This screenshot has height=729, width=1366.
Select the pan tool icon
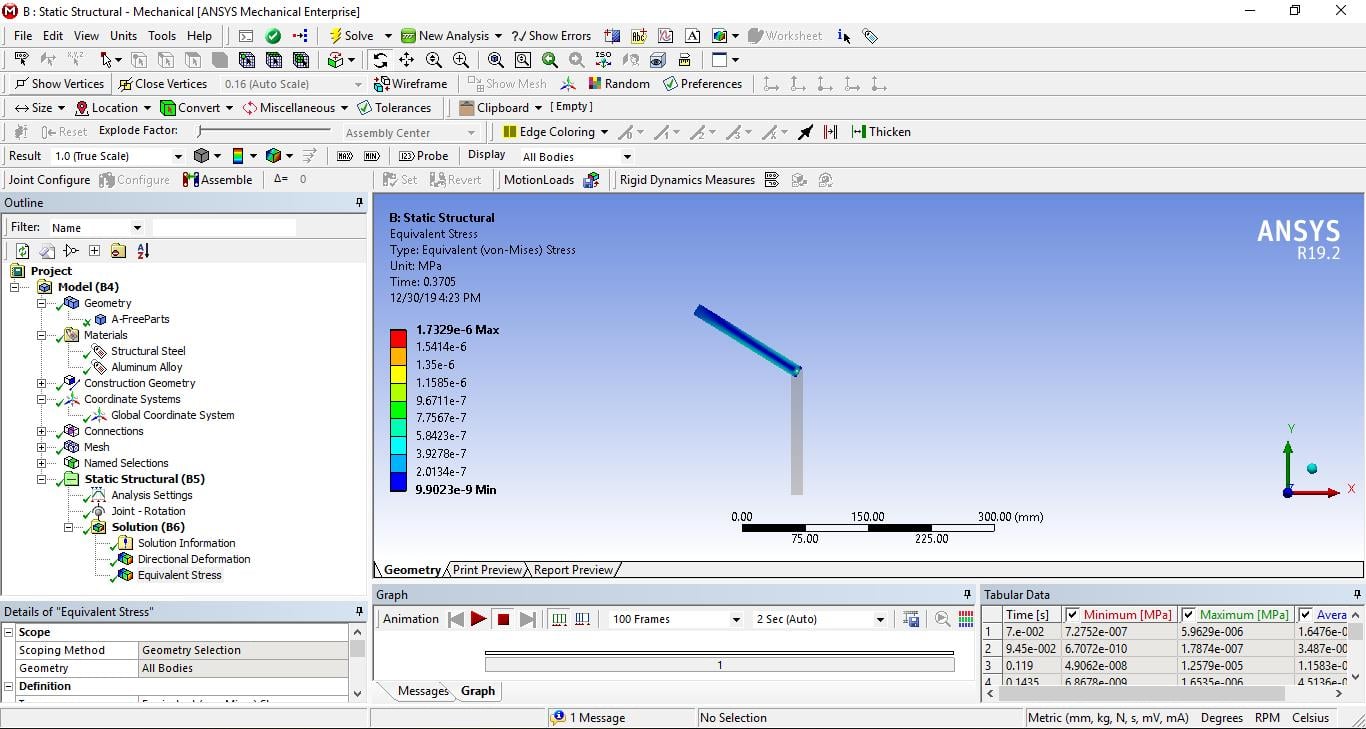click(407, 60)
